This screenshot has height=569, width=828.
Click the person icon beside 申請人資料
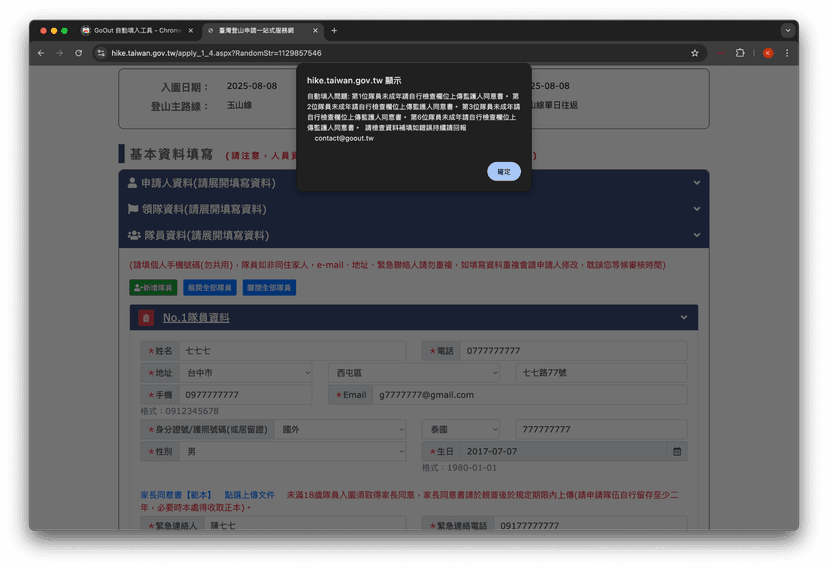[132, 183]
